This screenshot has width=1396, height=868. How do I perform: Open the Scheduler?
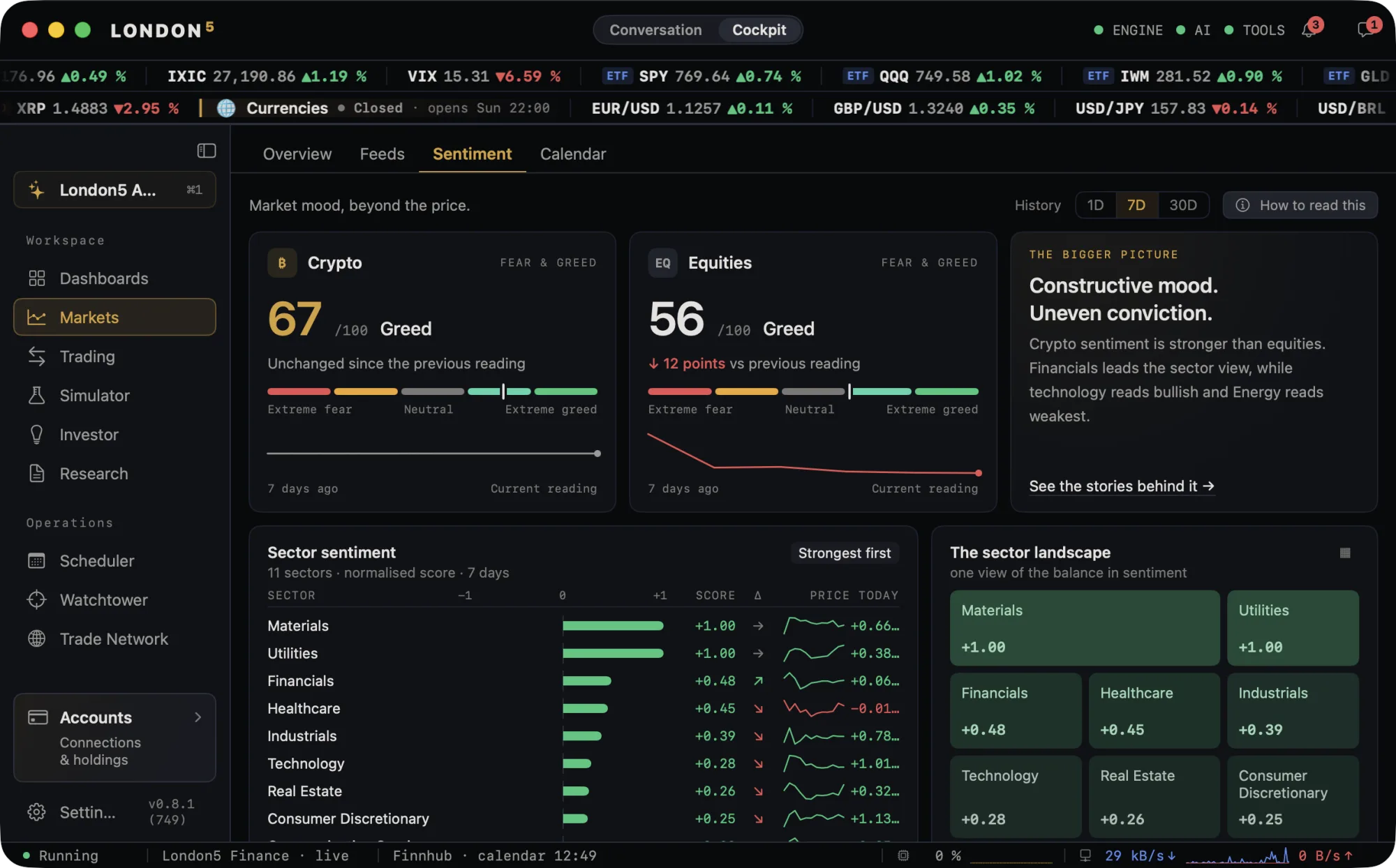pyautogui.click(x=114, y=561)
